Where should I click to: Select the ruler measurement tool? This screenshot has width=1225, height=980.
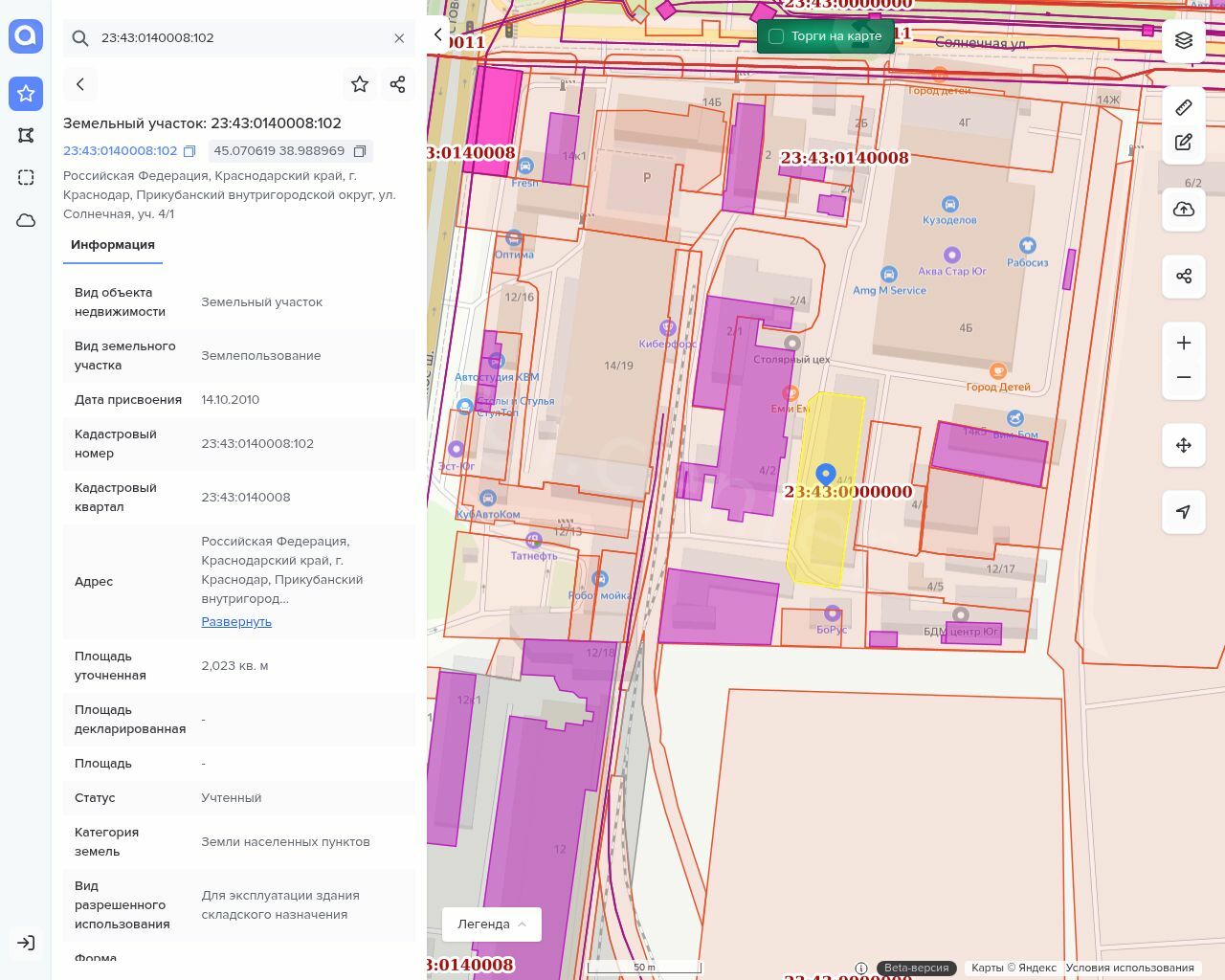point(1184,107)
